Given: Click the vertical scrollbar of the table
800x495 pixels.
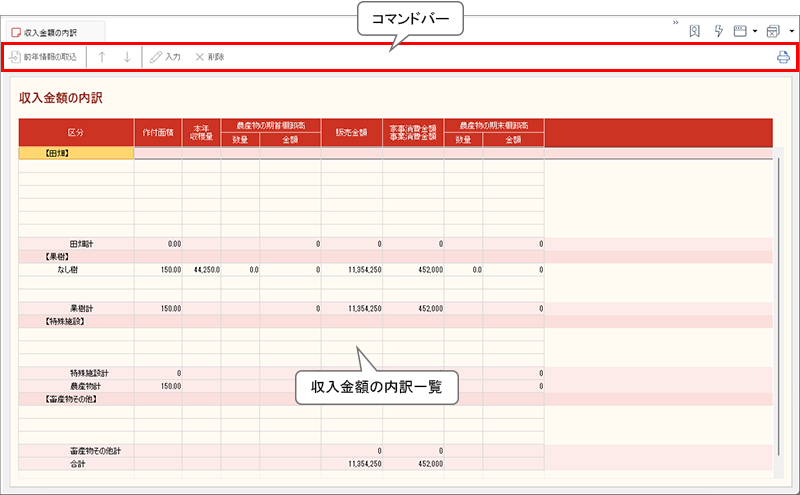Looking at the screenshot, I should pyautogui.click(x=778, y=300).
